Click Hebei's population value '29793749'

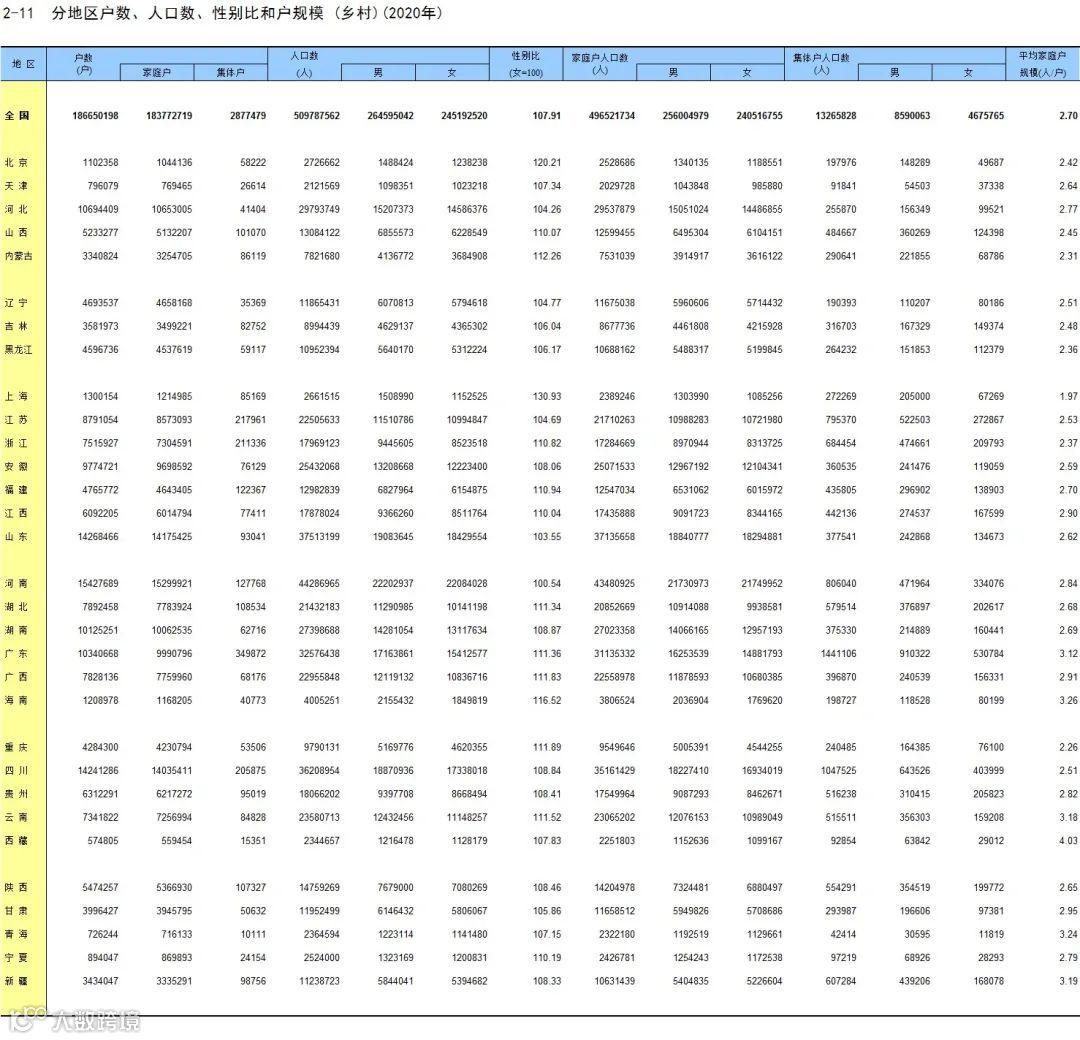pos(319,209)
